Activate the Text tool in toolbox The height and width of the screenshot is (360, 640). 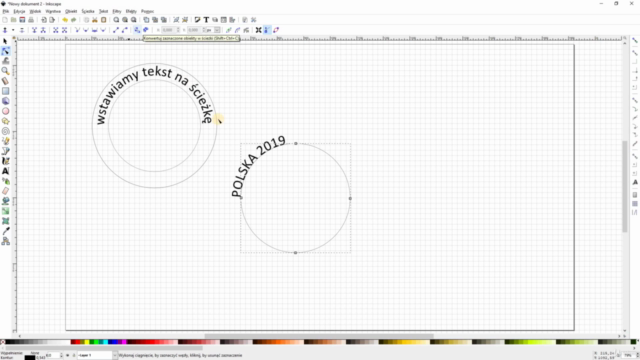click(5, 171)
